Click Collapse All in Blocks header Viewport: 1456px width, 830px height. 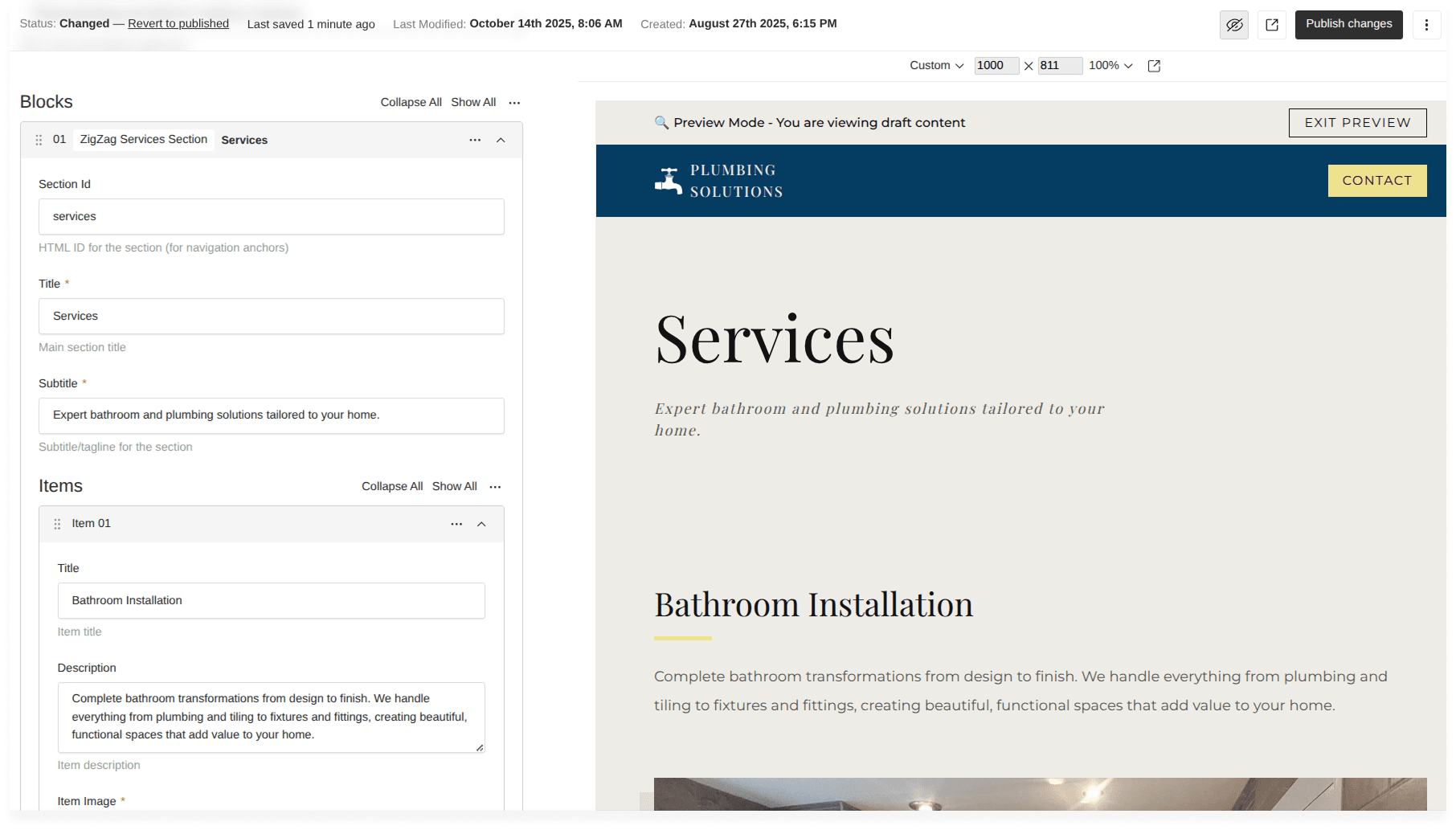(411, 103)
